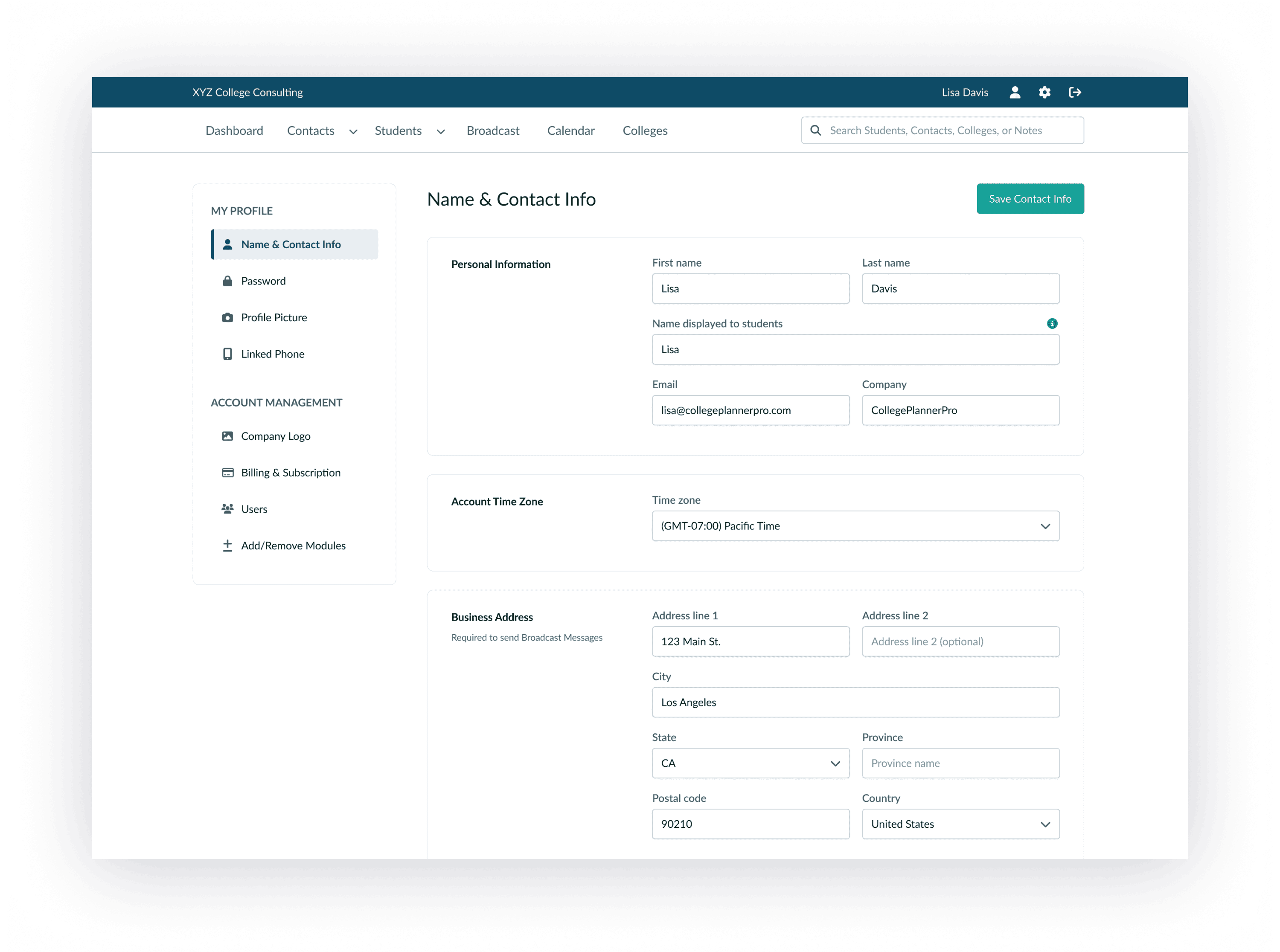Click the camera icon for Profile Picture
Screen dimensions: 1280x952
click(x=228, y=317)
